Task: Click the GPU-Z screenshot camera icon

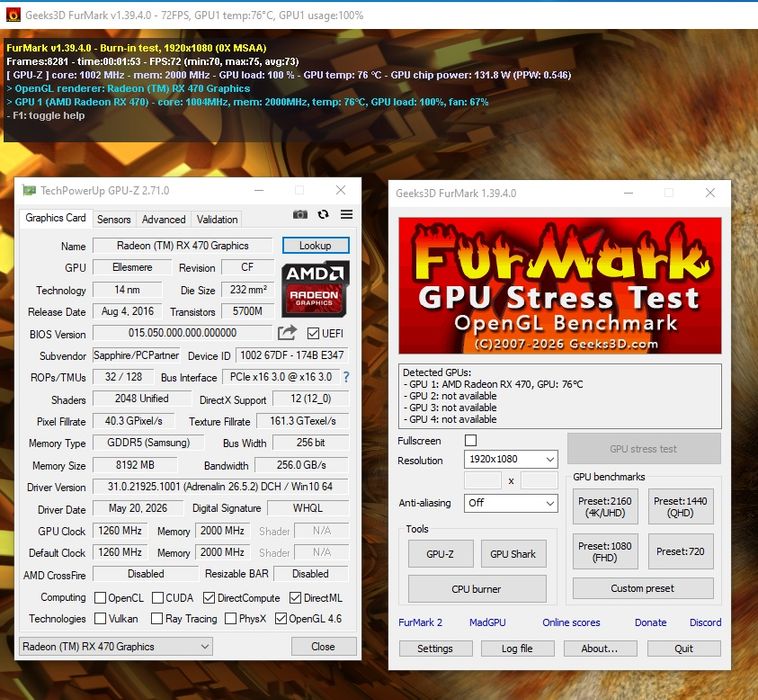Action: tap(300, 214)
